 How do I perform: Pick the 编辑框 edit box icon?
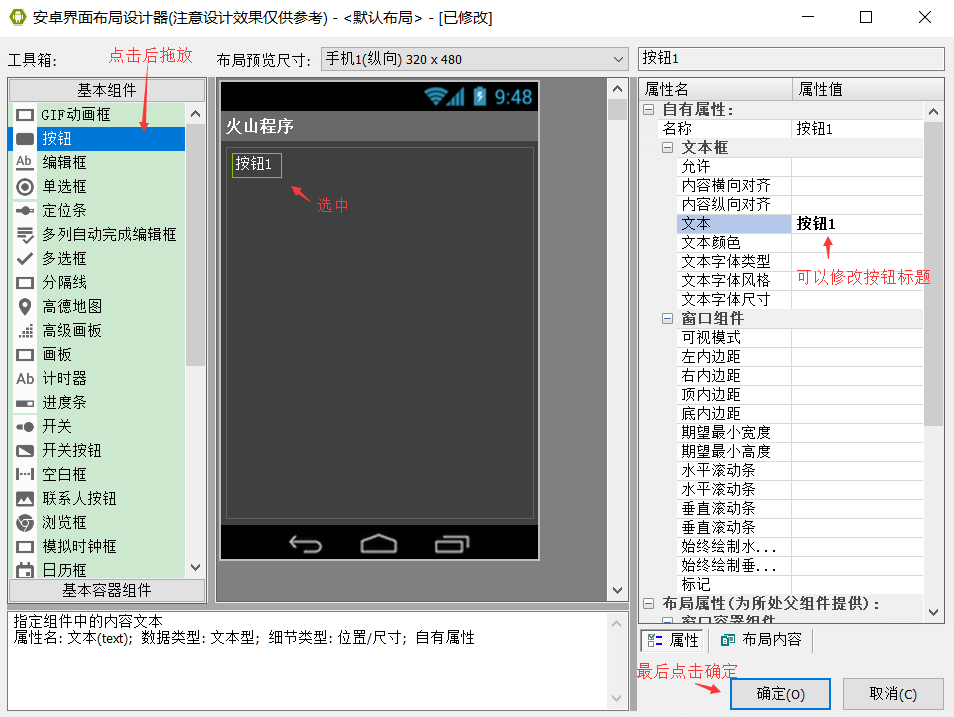(x=25, y=163)
